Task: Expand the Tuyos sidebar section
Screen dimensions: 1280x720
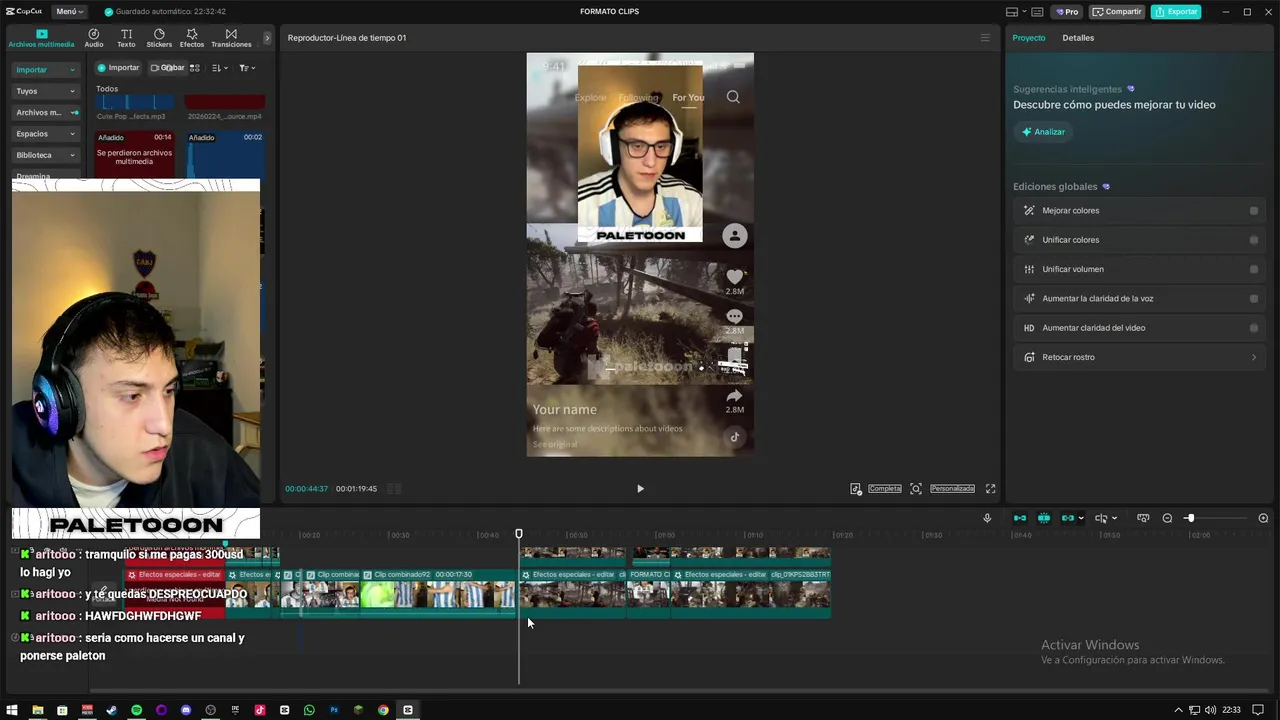Action: point(46,91)
